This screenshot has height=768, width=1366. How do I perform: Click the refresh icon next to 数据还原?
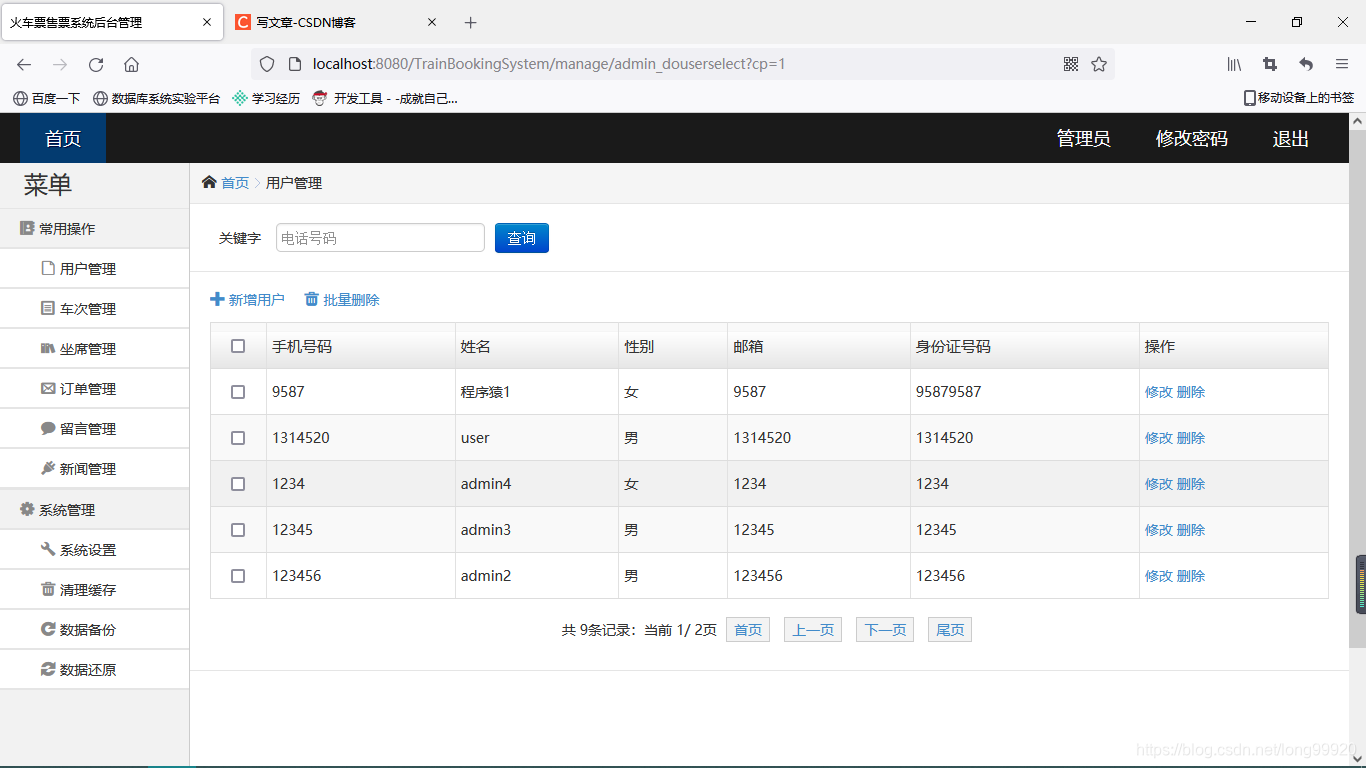pos(48,669)
